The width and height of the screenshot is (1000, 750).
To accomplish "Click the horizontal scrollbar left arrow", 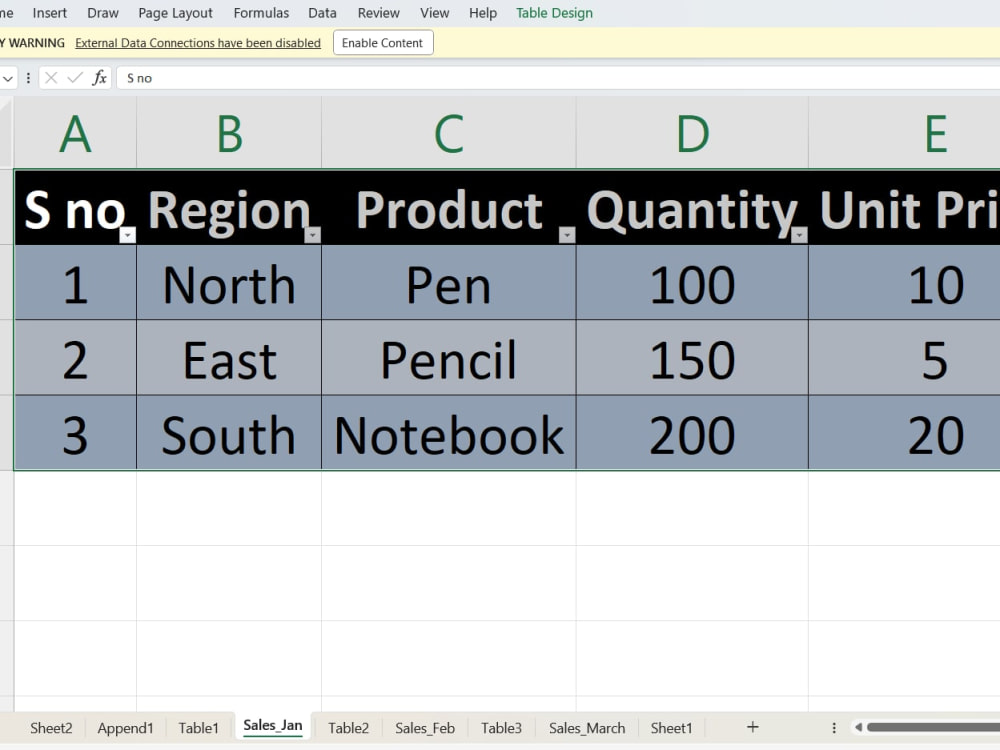I will pos(858,727).
